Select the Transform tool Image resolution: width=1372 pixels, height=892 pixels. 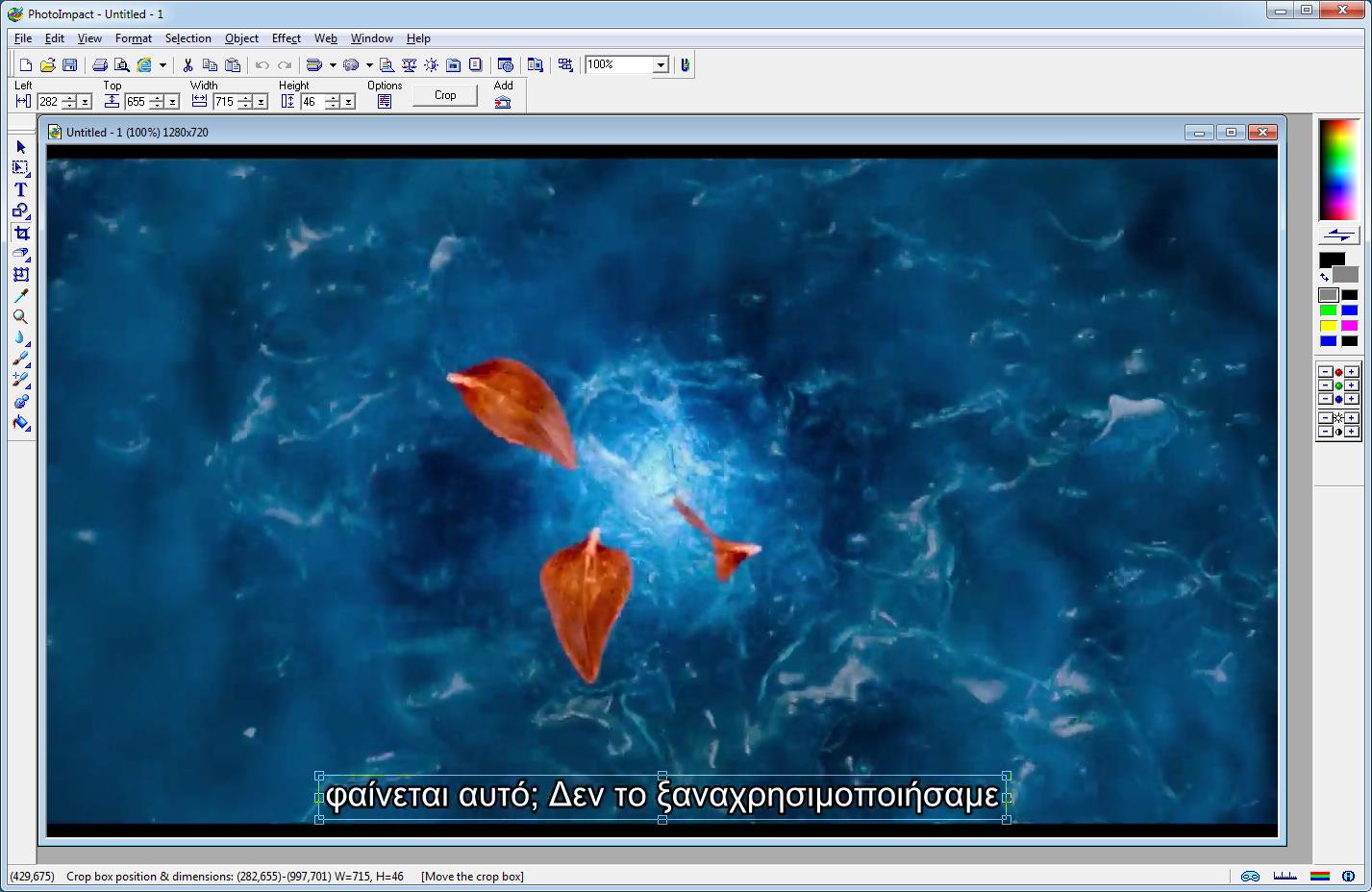pos(20,274)
